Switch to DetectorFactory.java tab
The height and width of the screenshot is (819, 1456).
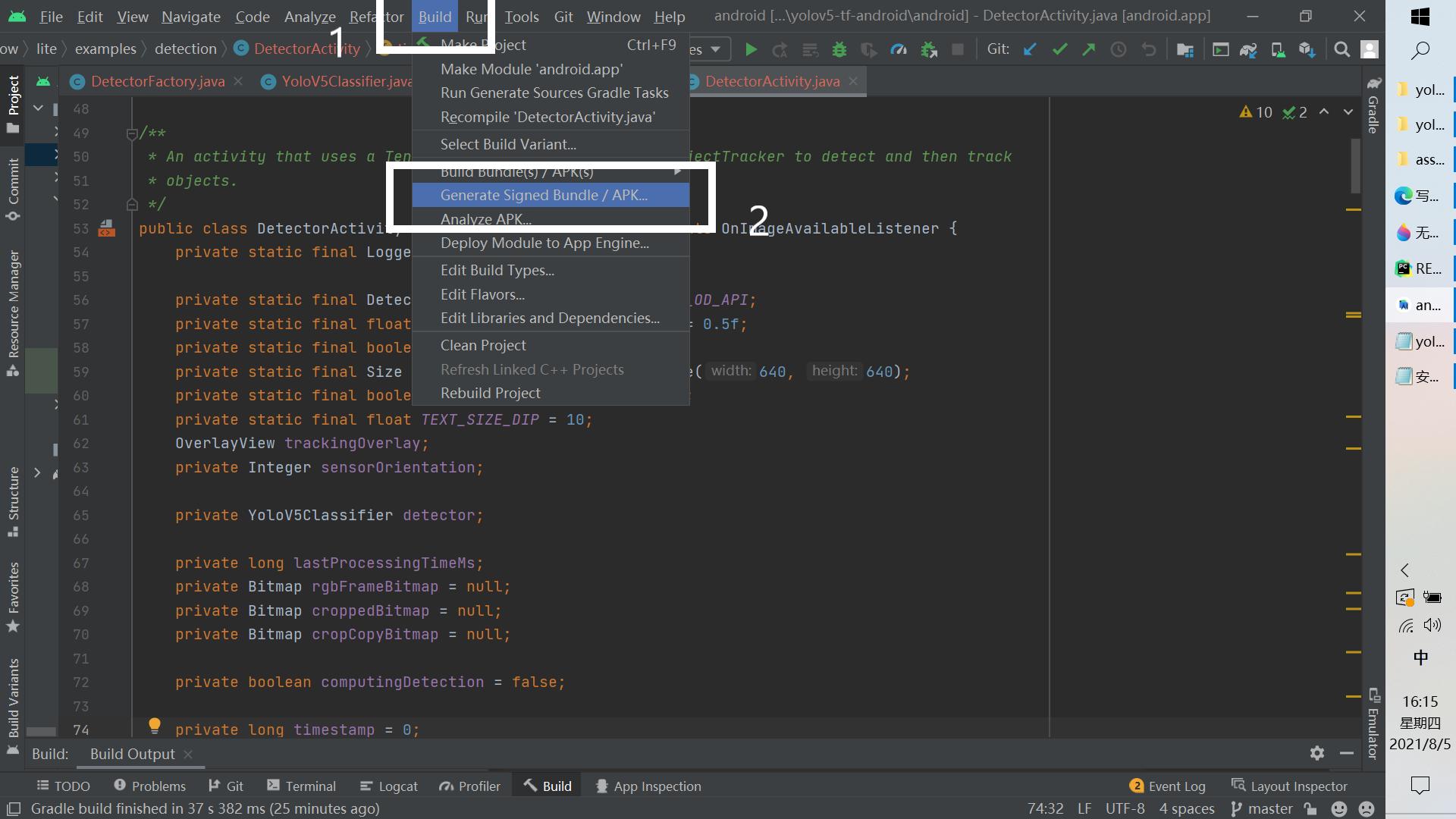[x=158, y=82]
